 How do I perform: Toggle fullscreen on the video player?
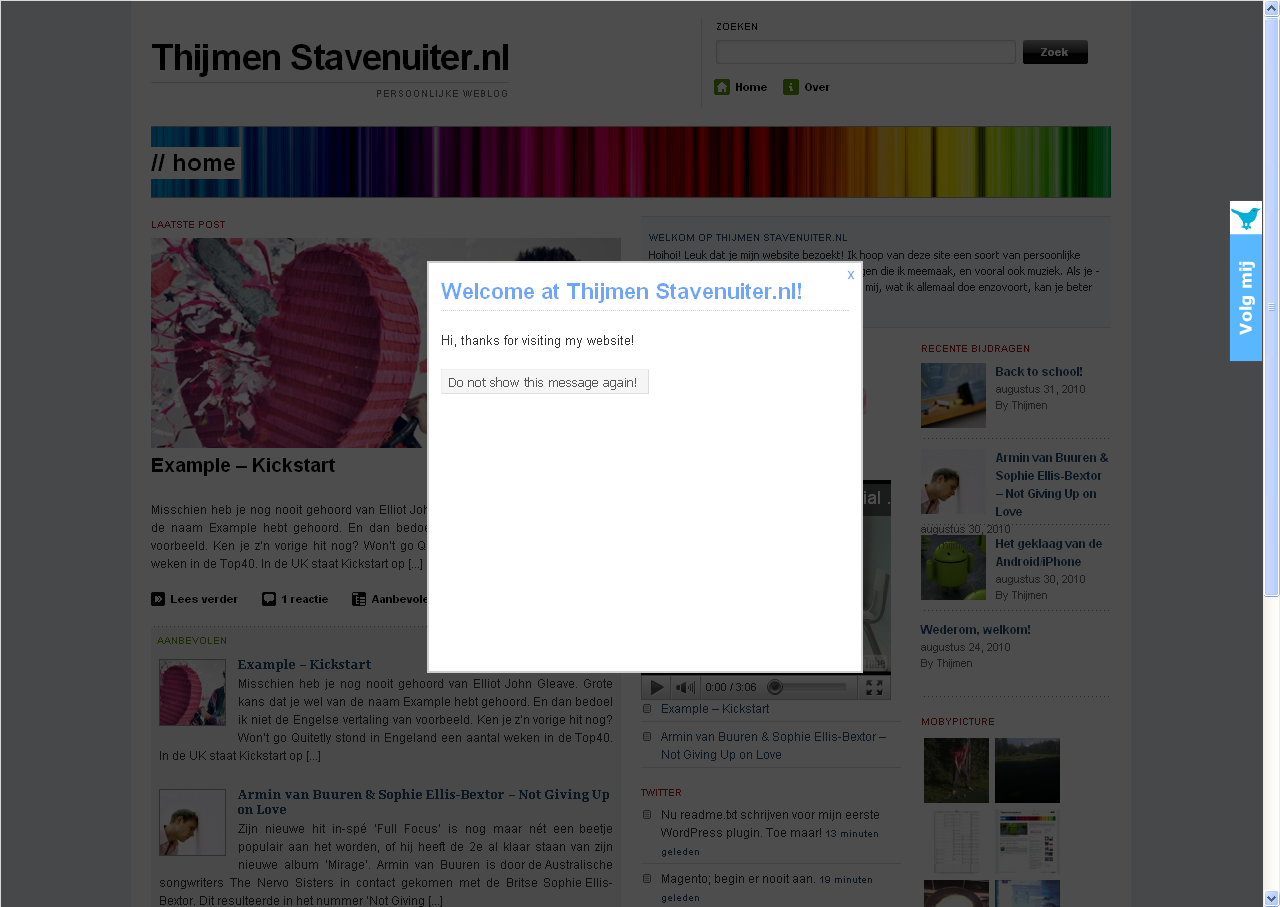[x=874, y=687]
